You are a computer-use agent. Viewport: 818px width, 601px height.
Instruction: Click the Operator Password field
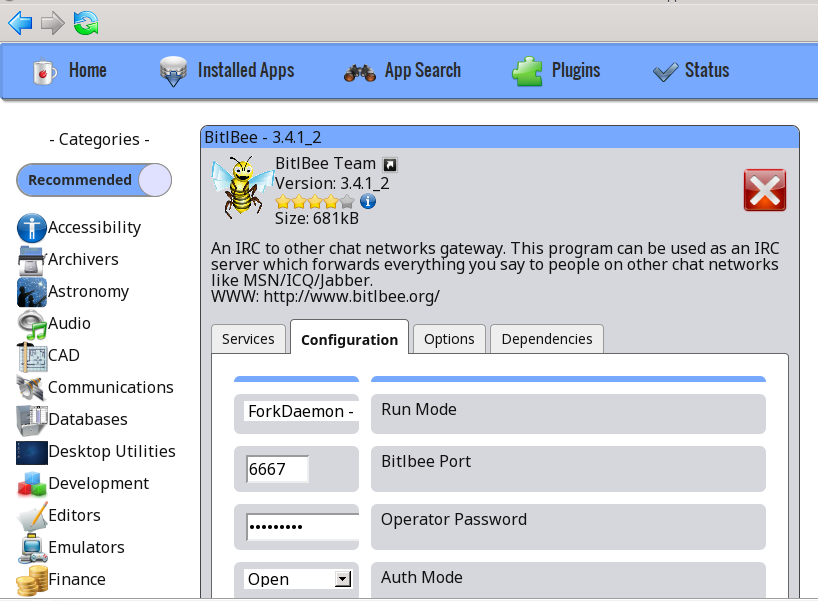pos(303,527)
